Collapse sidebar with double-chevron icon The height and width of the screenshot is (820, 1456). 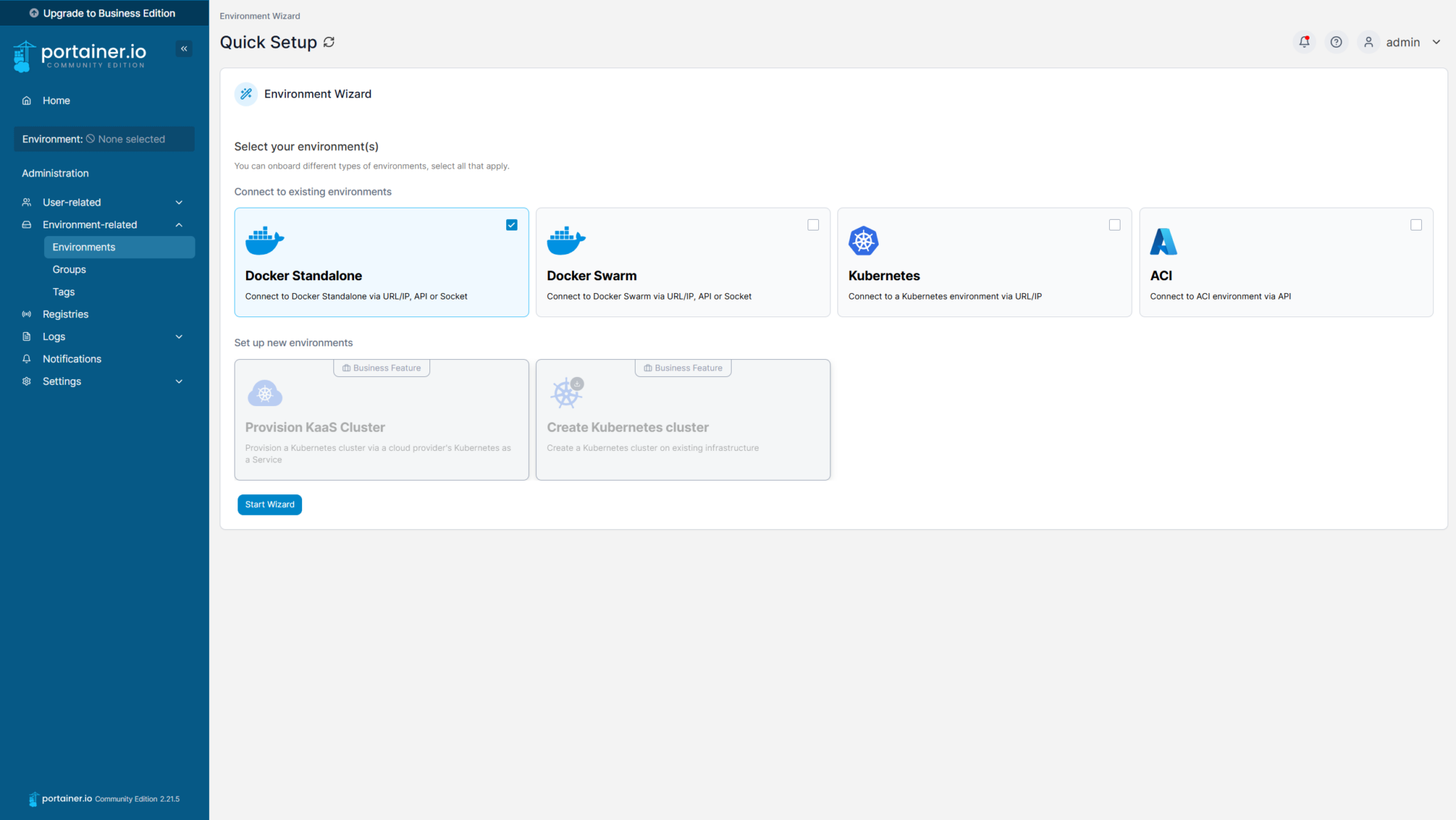[183, 48]
